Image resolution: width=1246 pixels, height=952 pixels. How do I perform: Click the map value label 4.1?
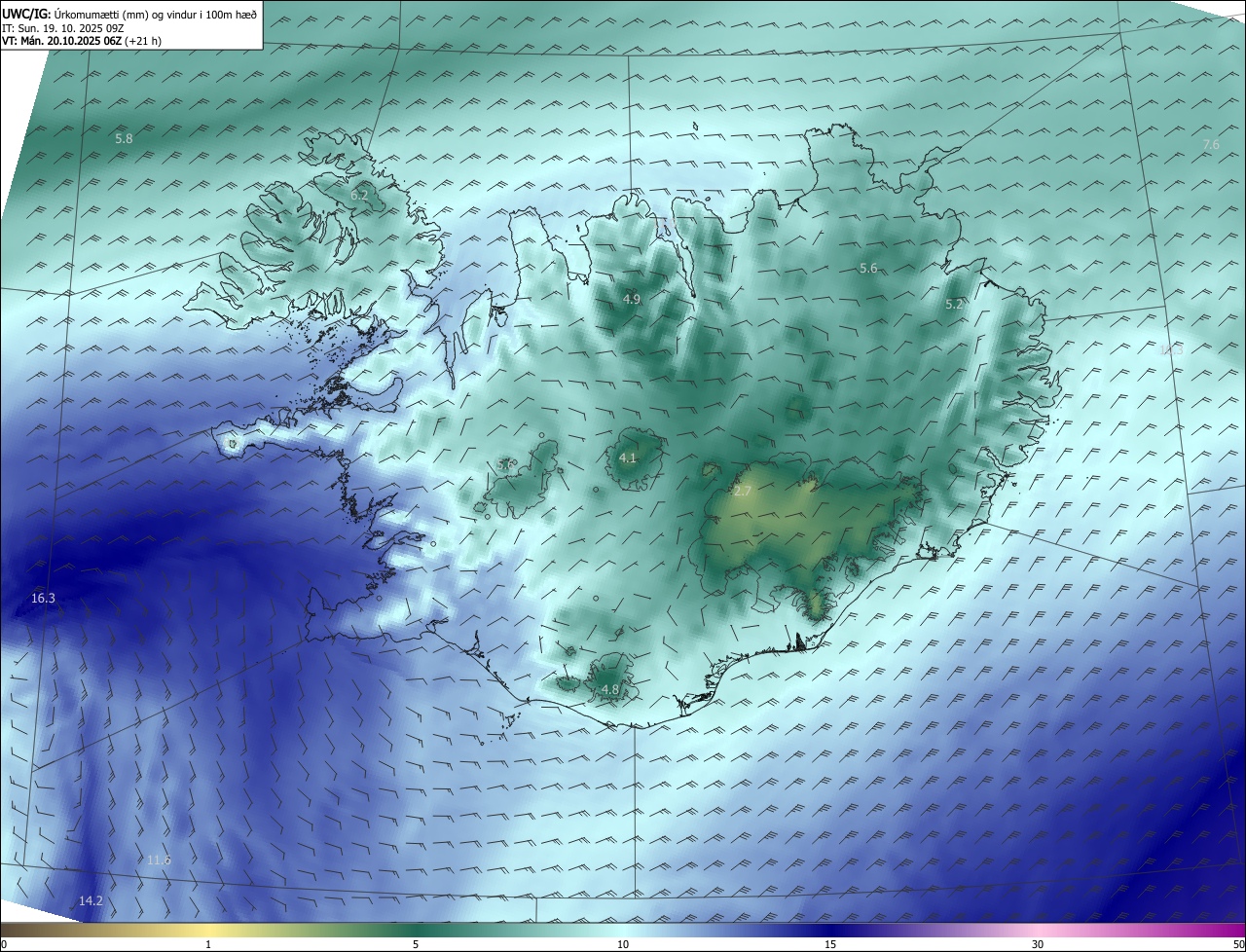pos(627,458)
